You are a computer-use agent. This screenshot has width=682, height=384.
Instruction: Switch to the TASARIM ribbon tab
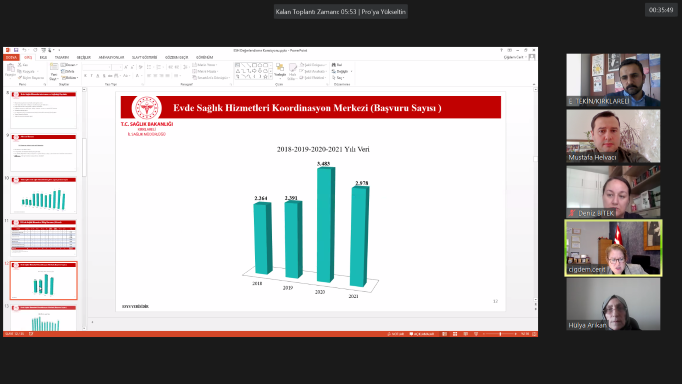point(62,57)
